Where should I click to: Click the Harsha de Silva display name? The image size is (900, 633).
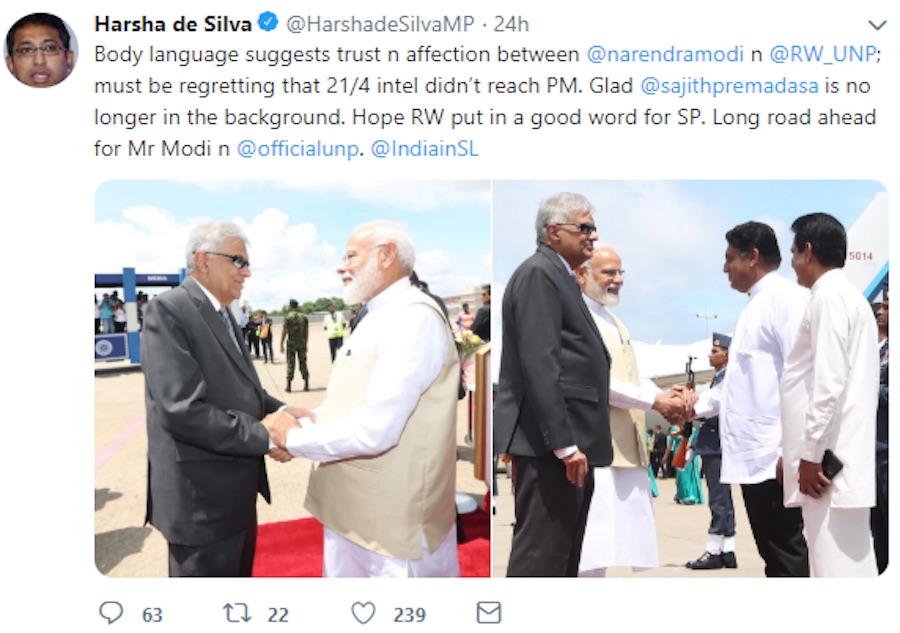click(x=173, y=24)
